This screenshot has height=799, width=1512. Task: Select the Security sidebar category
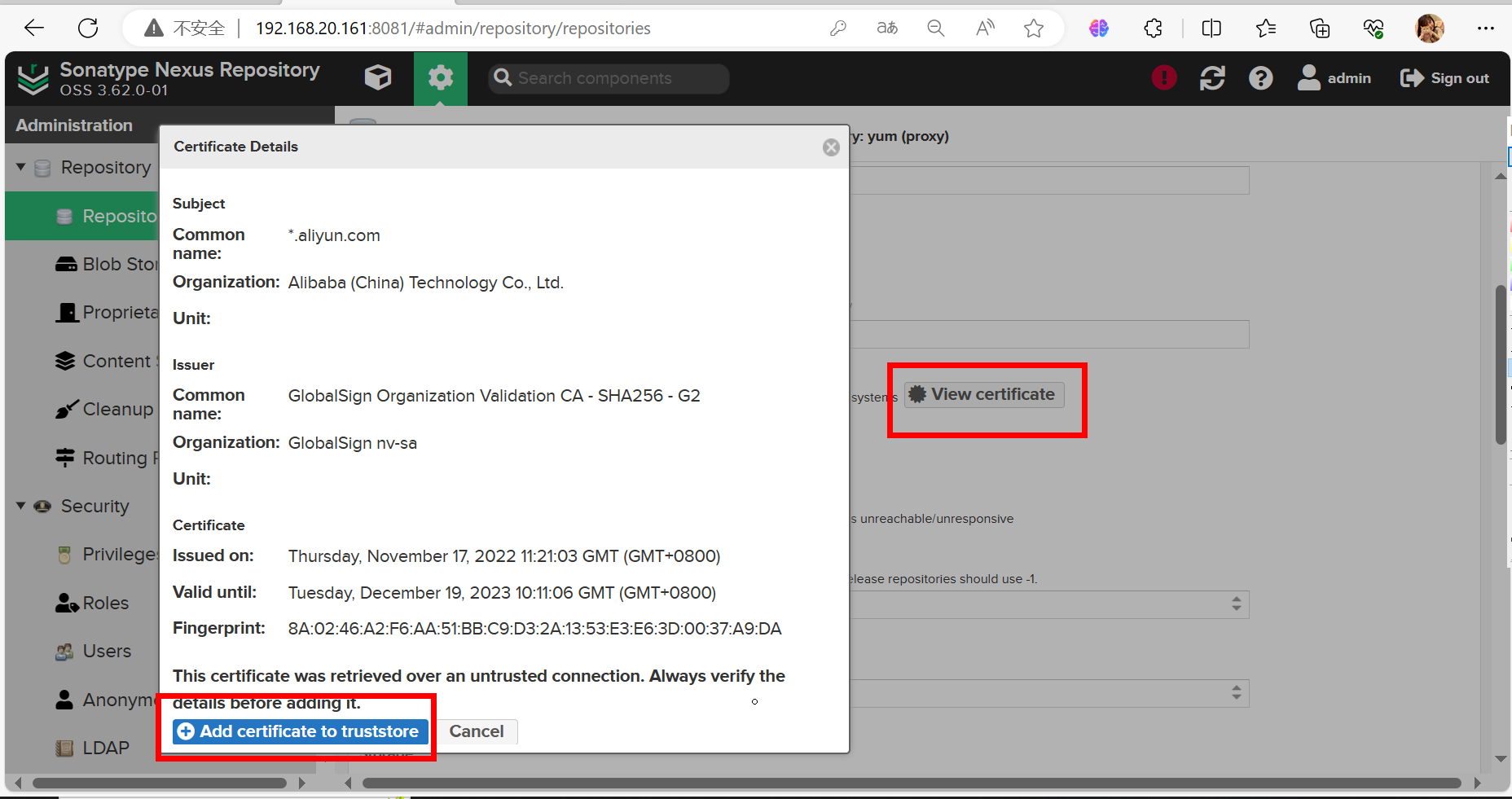(x=94, y=506)
